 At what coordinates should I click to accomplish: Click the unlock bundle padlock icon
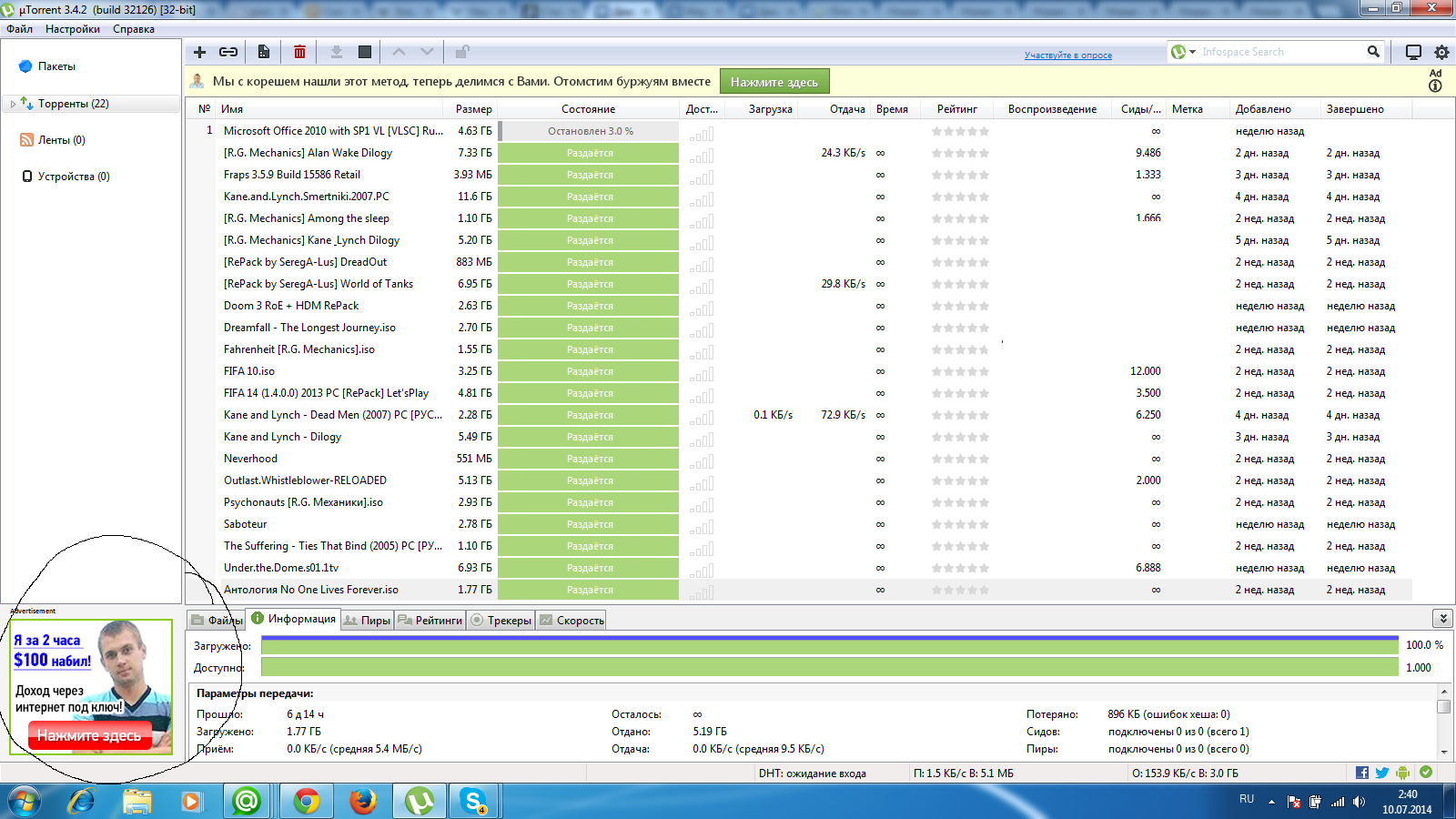click(x=462, y=52)
